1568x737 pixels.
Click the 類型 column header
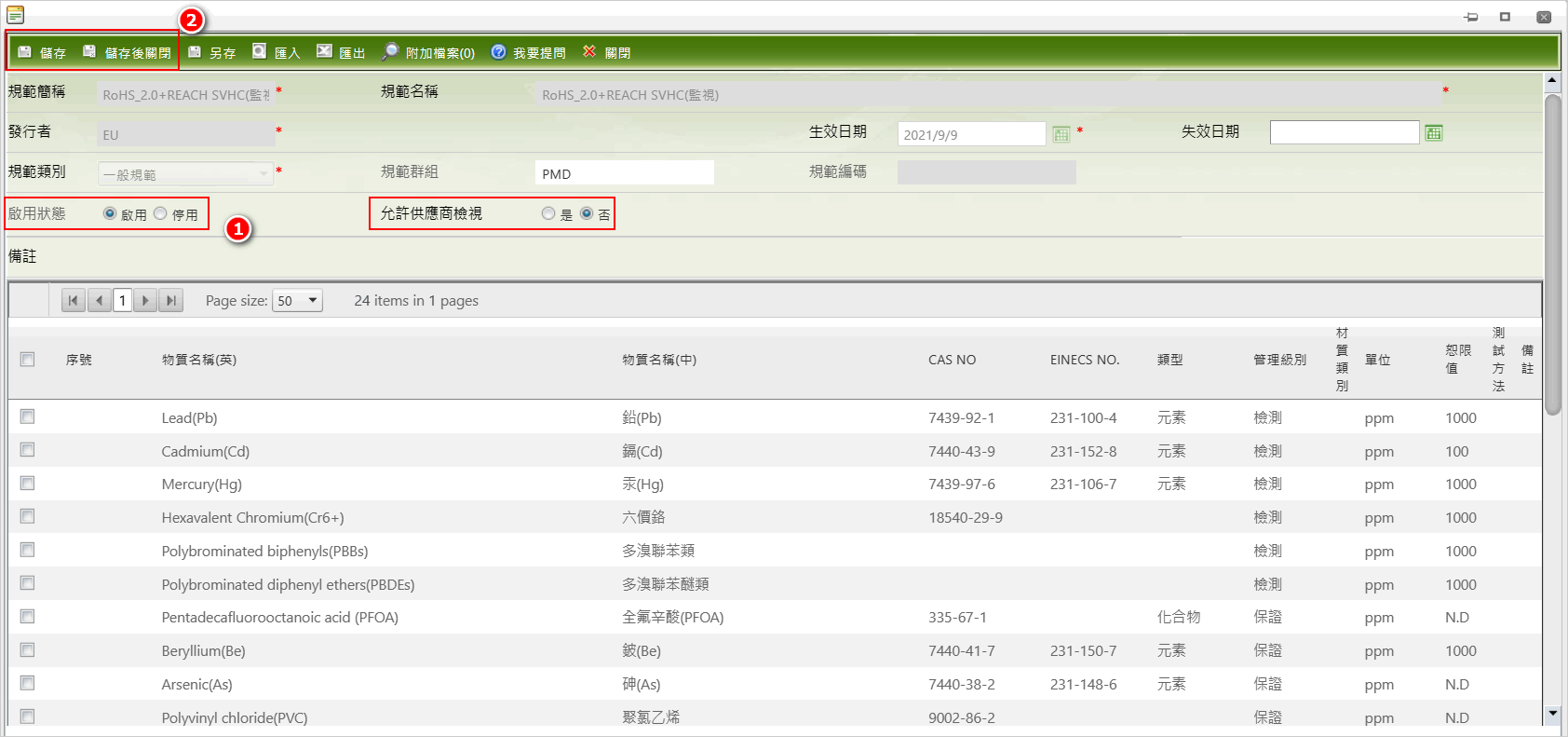pyautogui.click(x=1170, y=360)
